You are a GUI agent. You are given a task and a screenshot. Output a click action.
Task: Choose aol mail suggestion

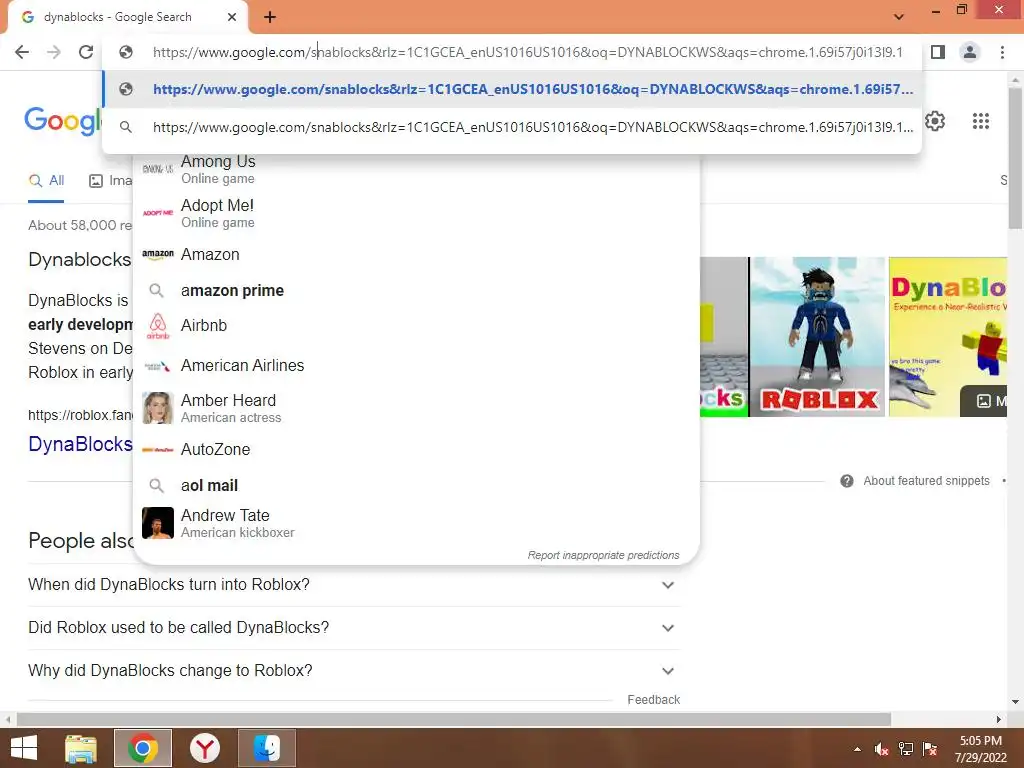[x=415, y=485]
